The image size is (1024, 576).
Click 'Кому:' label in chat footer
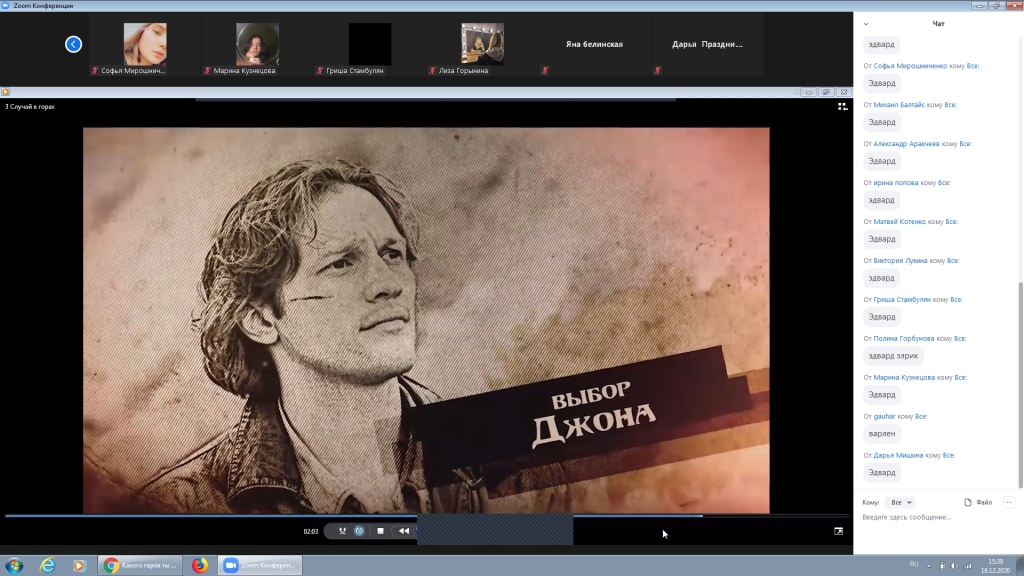coord(871,502)
